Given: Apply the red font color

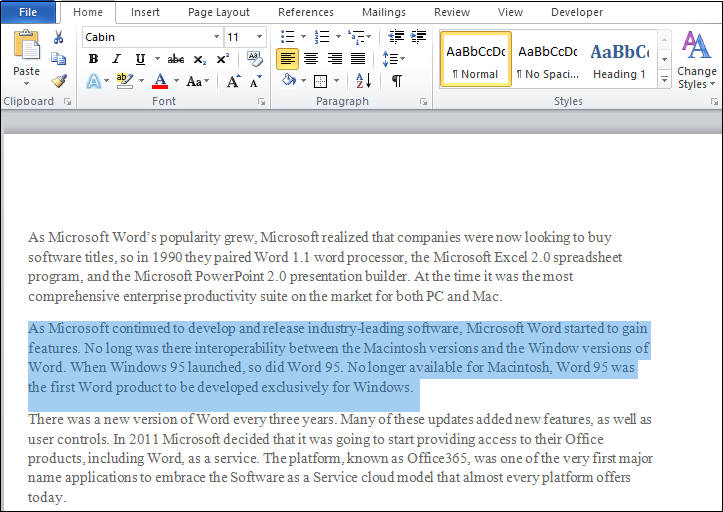Looking at the screenshot, I should 160,81.
